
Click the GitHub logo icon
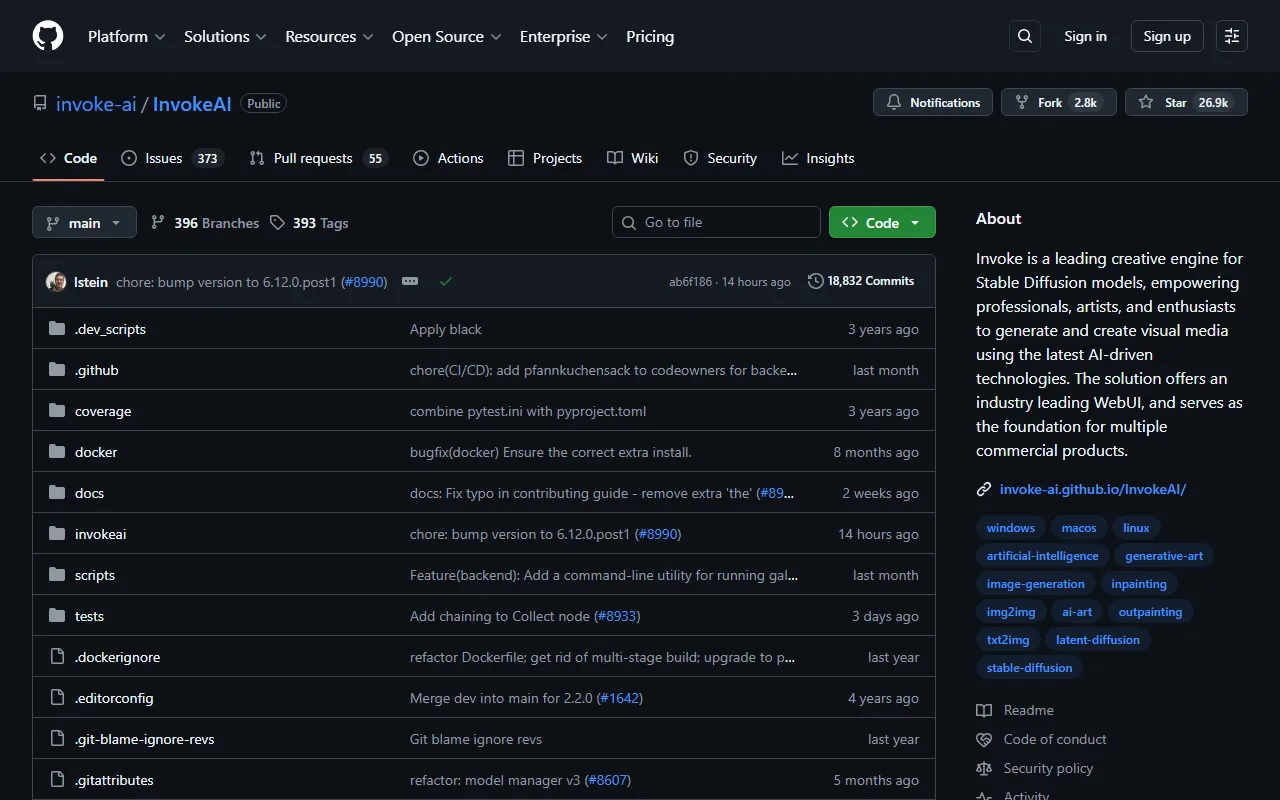click(x=48, y=36)
